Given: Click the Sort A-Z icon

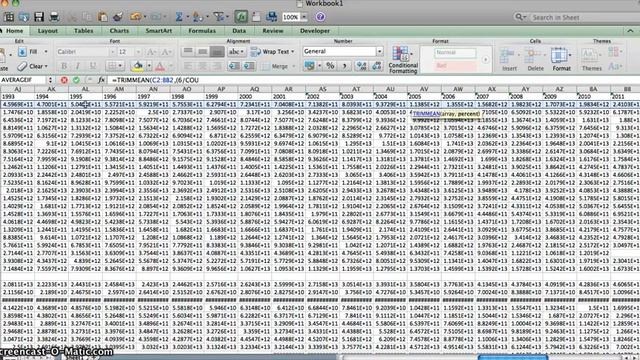Looking at the screenshot, I should click(x=198, y=17).
